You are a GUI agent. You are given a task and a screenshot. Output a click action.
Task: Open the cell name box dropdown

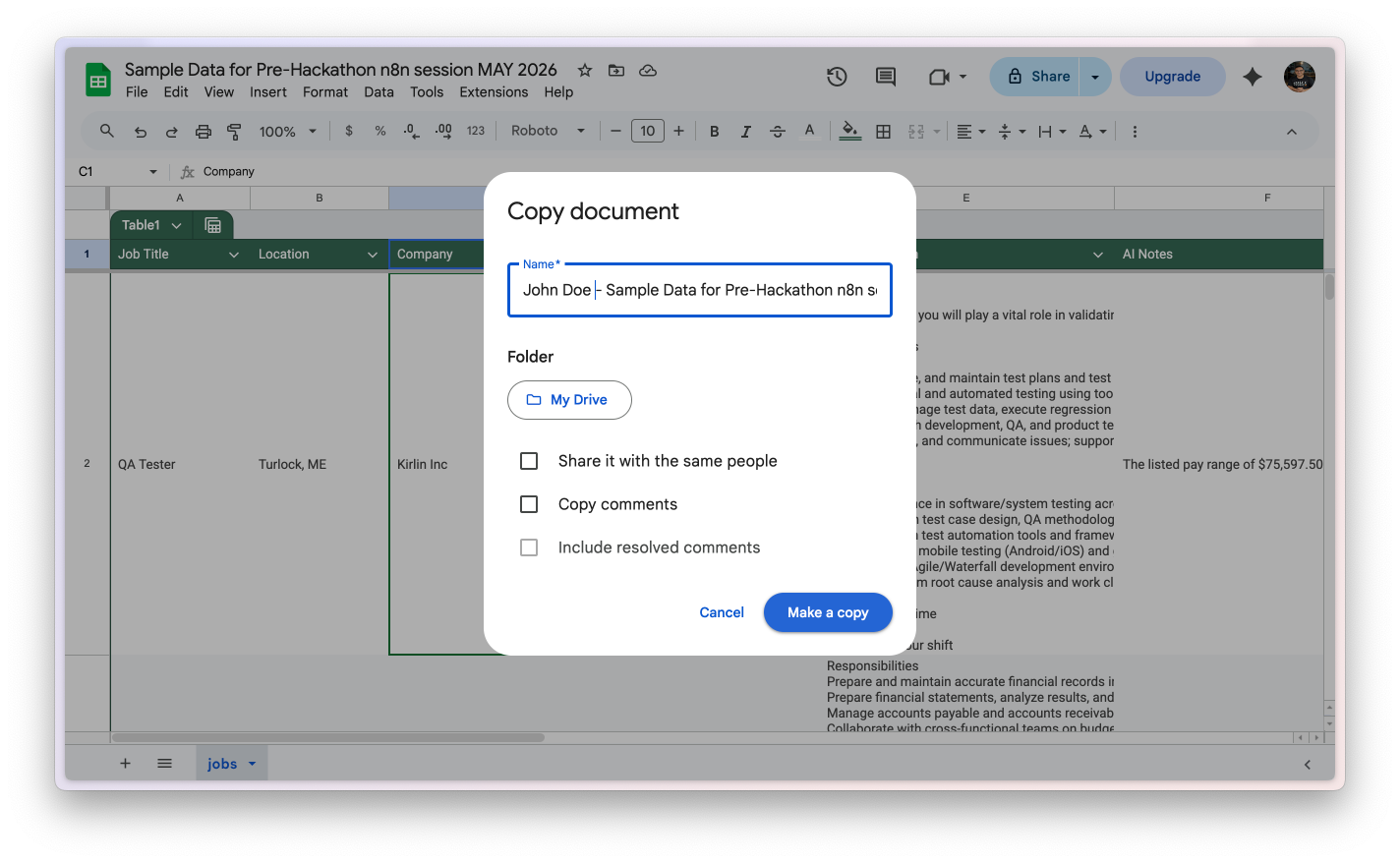(x=153, y=172)
